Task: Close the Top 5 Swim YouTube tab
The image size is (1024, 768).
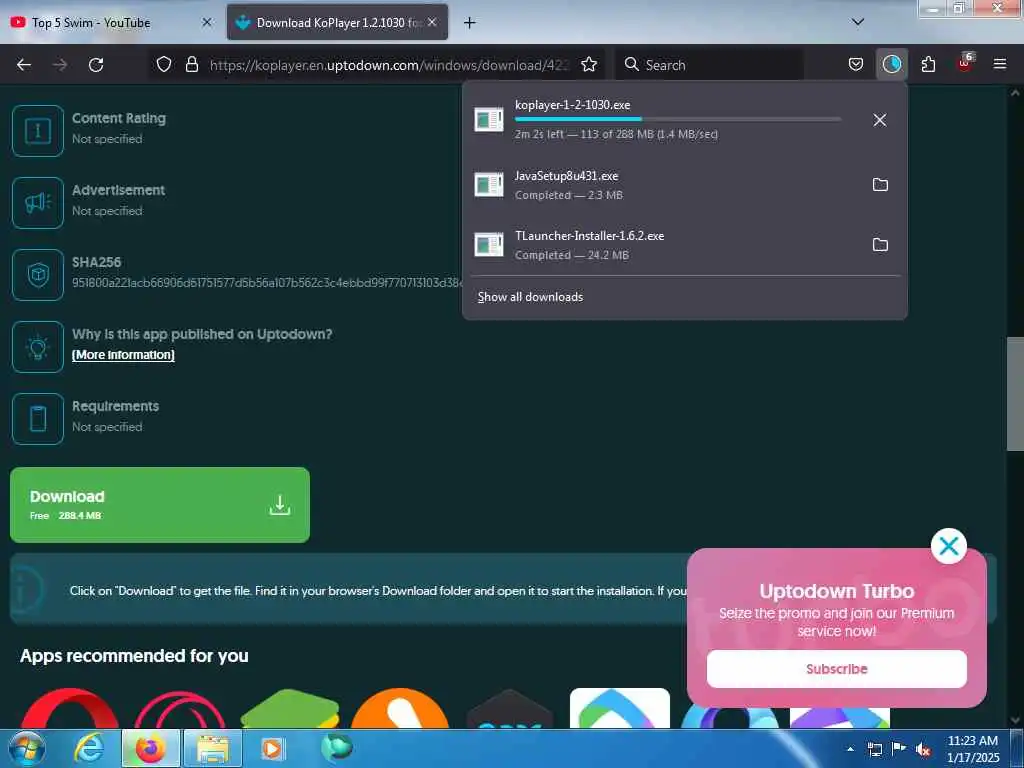Action: click(206, 22)
